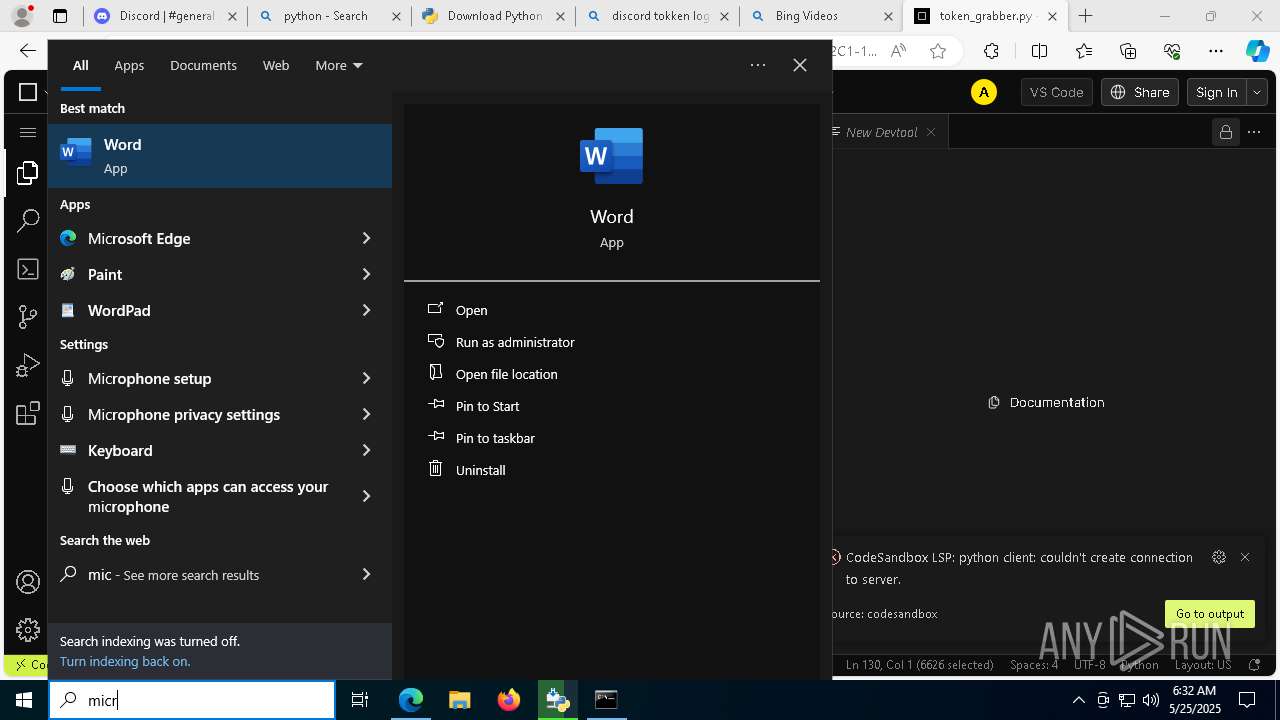Switch to the Apps search tab
The width and height of the screenshot is (1280, 720).
129,65
